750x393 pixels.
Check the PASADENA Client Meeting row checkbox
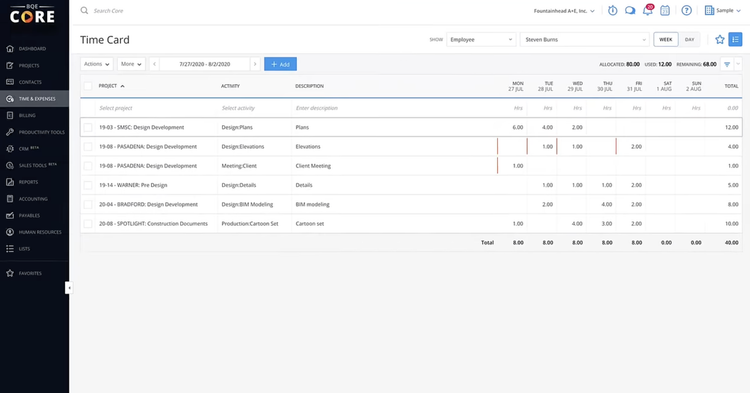click(x=88, y=166)
